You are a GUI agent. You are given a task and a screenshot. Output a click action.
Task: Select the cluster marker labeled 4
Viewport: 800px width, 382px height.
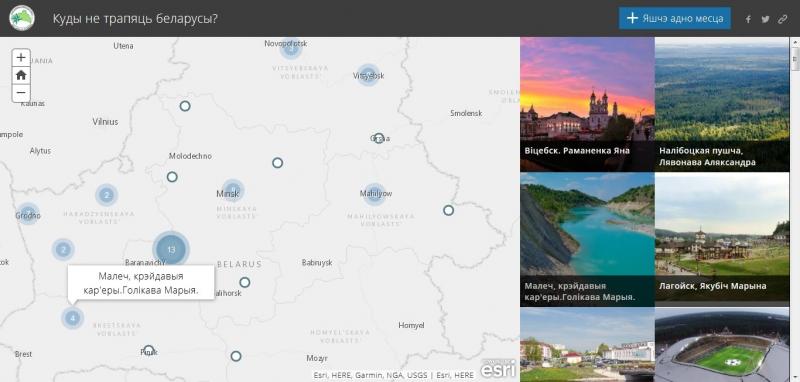pyautogui.click(x=72, y=318)
